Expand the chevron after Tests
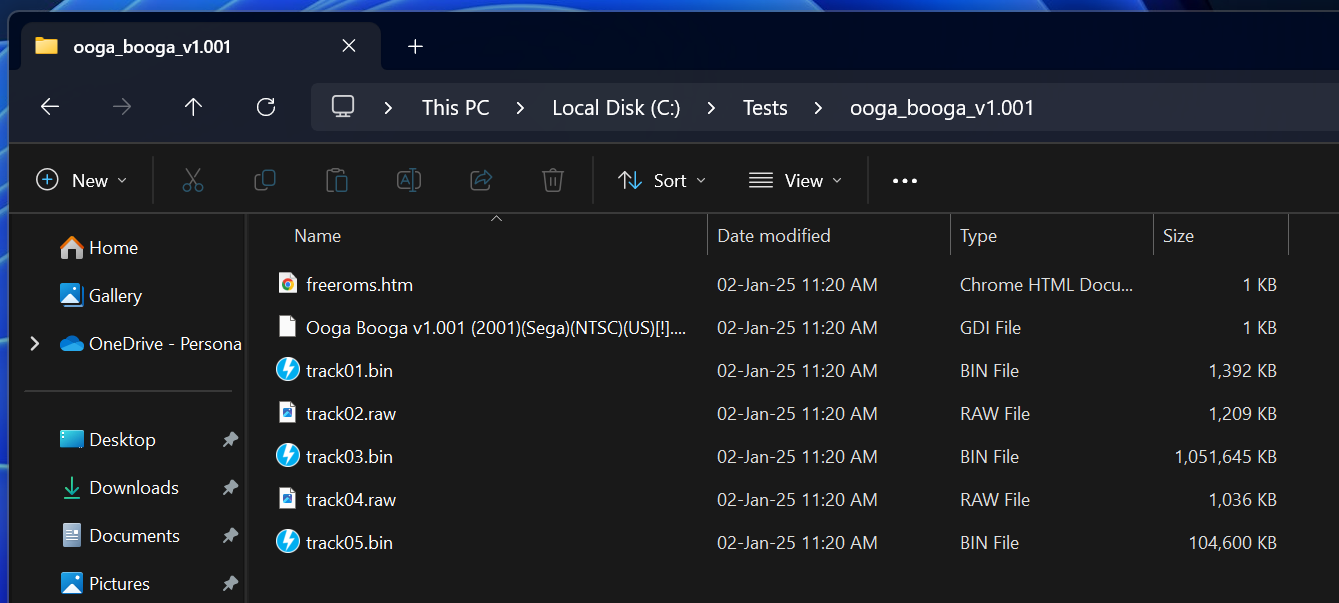The height and width of the screenshot is (603, 1339). (818, 108)
